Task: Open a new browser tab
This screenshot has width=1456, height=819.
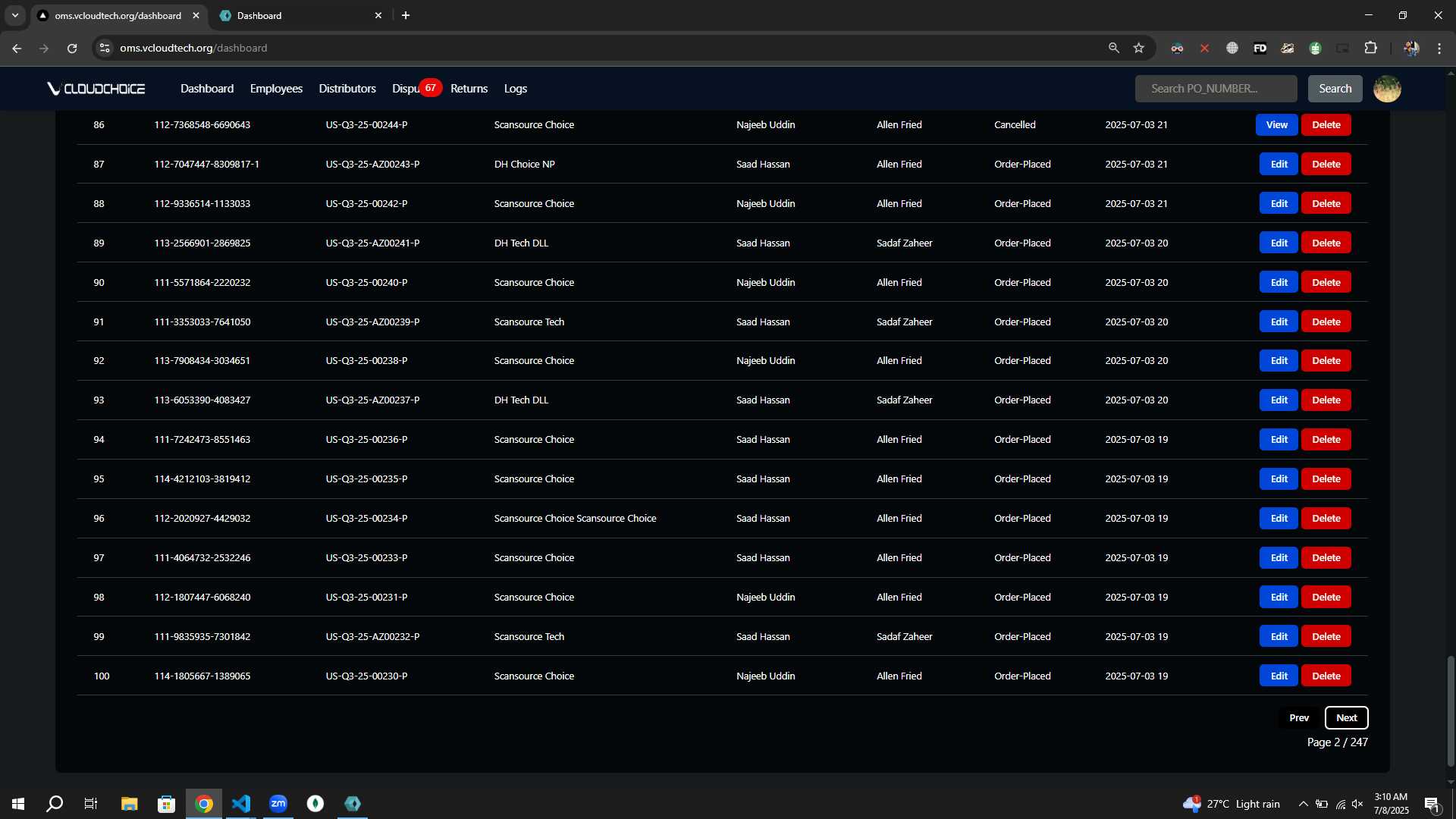Action: (x=406, y=15)
